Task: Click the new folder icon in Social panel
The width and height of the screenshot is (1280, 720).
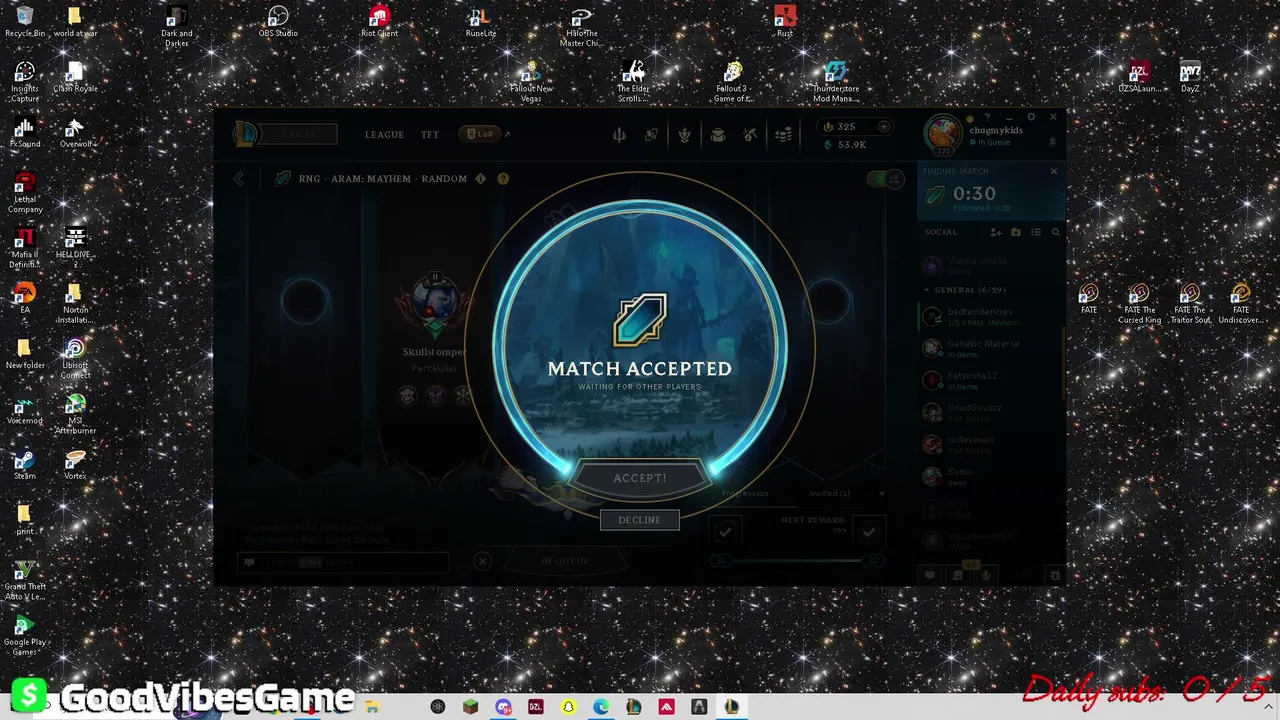Action: (1016, 232)
